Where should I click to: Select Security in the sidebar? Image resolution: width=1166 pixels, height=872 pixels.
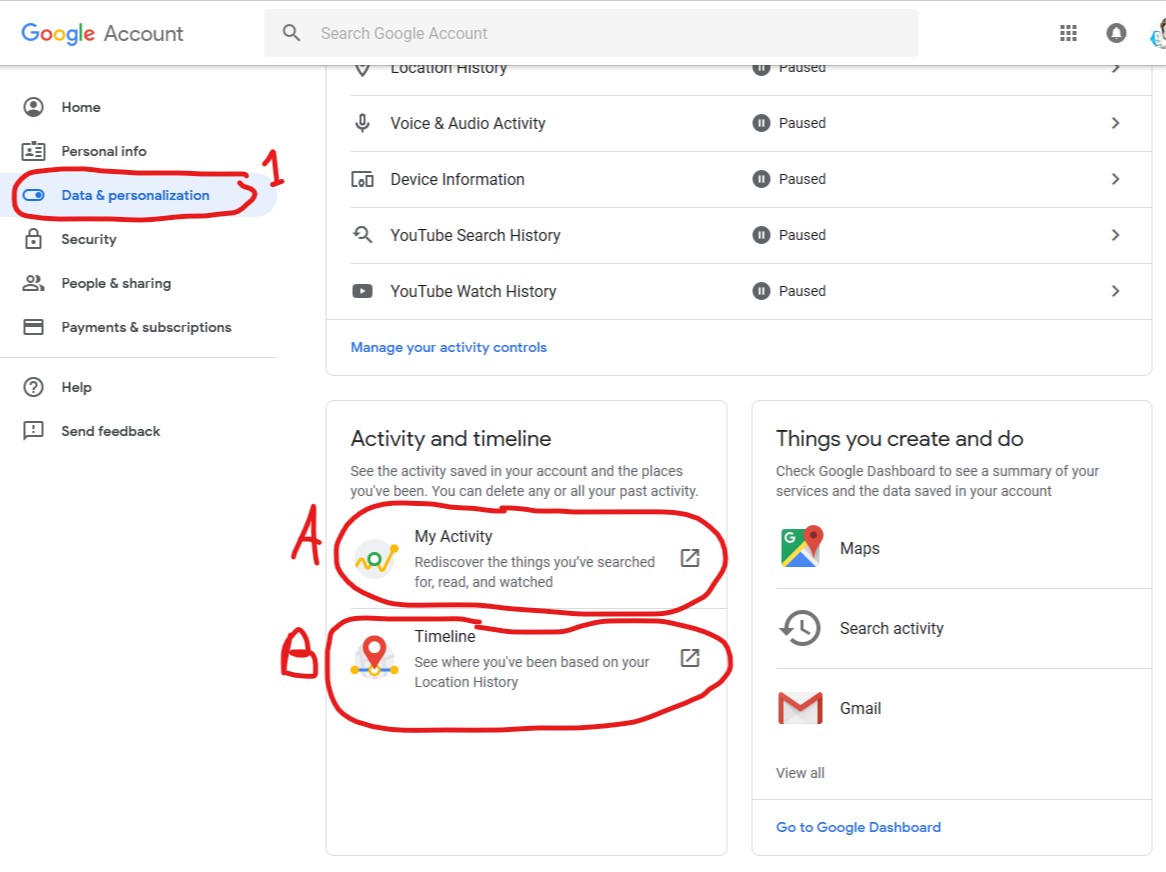[89, 239]
